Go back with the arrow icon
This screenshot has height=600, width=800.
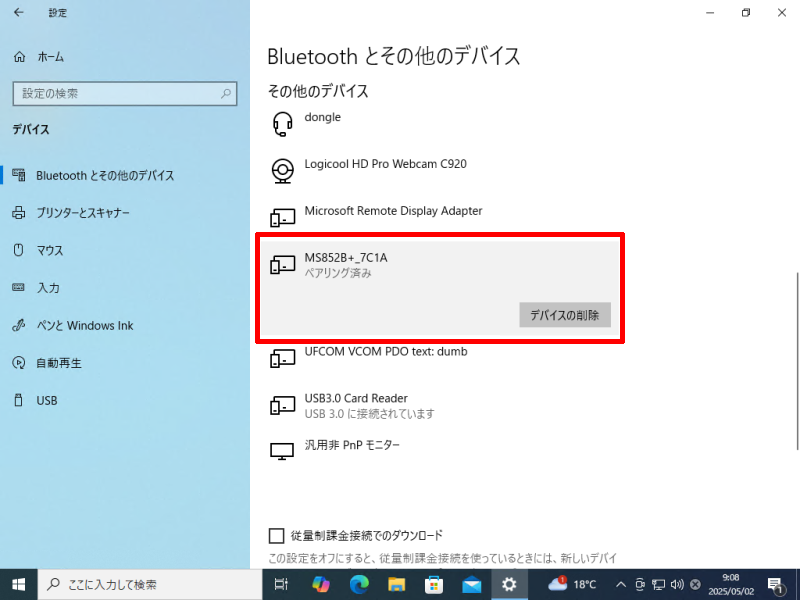[x=19, y=13]
